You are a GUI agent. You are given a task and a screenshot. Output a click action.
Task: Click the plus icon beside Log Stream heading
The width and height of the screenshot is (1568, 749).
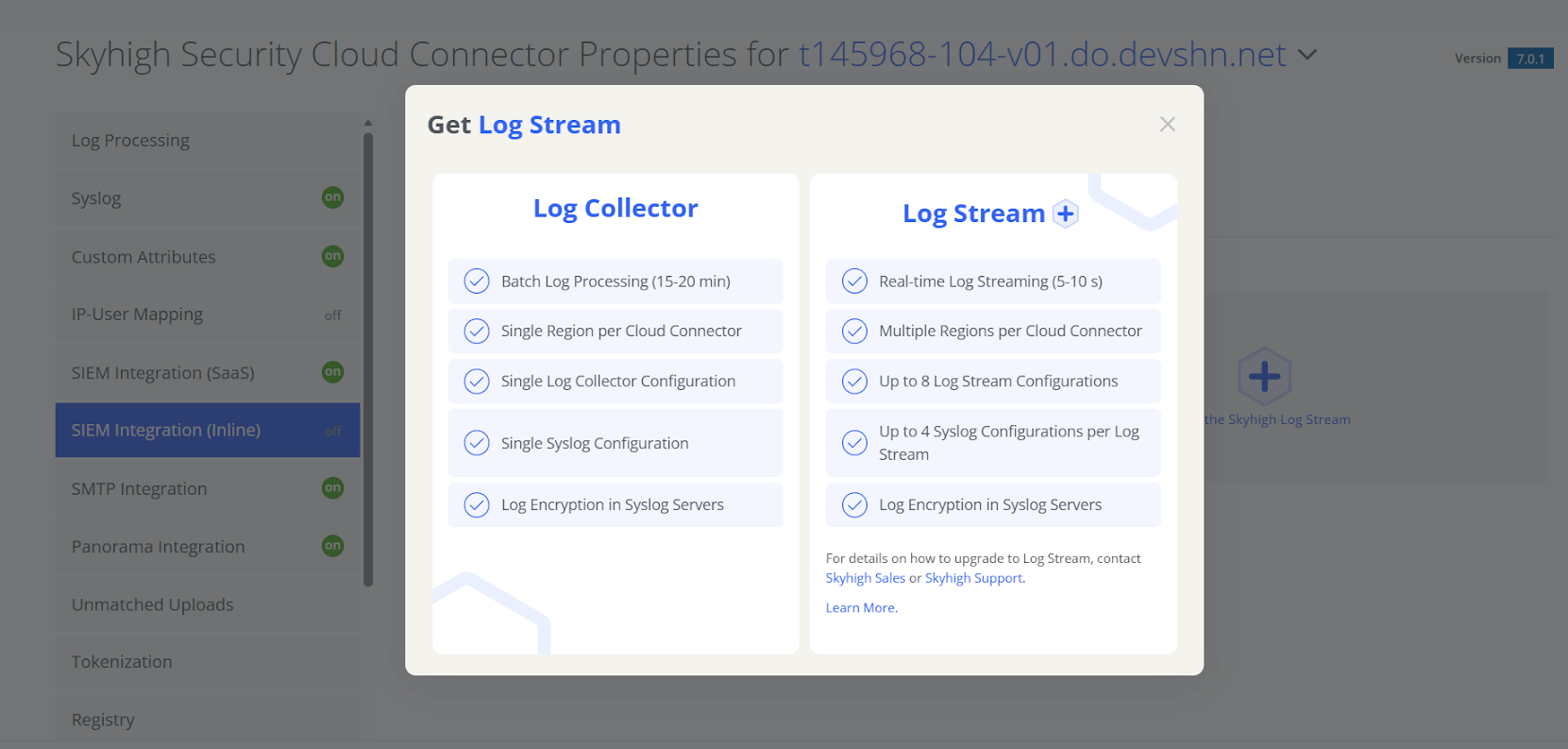[x=1066, y=214]
